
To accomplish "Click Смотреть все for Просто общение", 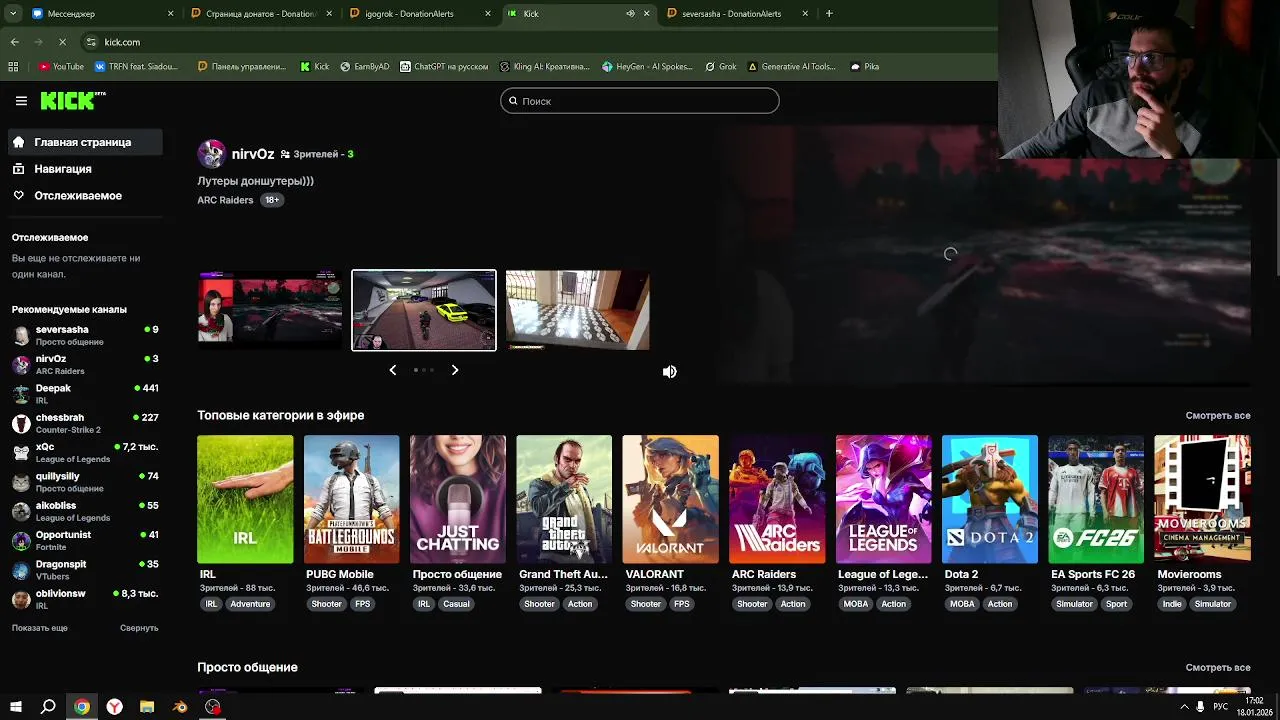I will click(1218, 668).
